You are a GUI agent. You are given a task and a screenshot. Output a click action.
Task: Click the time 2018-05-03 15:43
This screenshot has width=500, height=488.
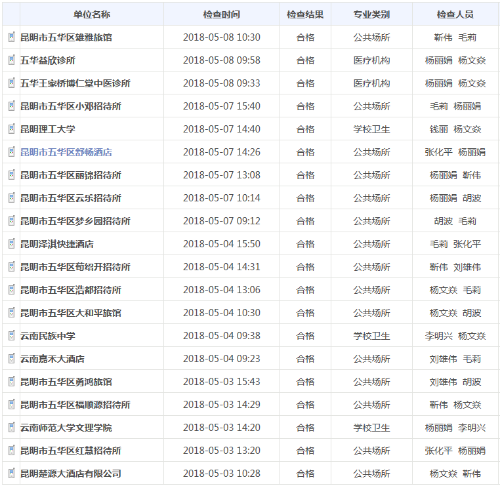222,382
